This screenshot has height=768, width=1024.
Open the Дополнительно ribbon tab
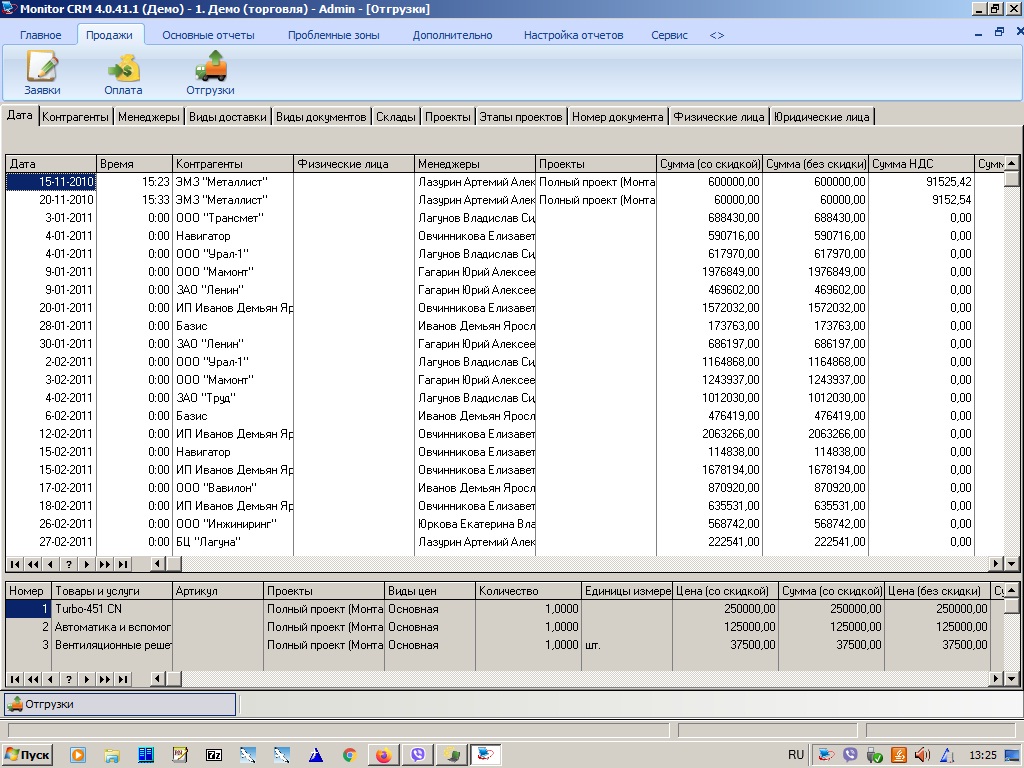coord(453,35)
